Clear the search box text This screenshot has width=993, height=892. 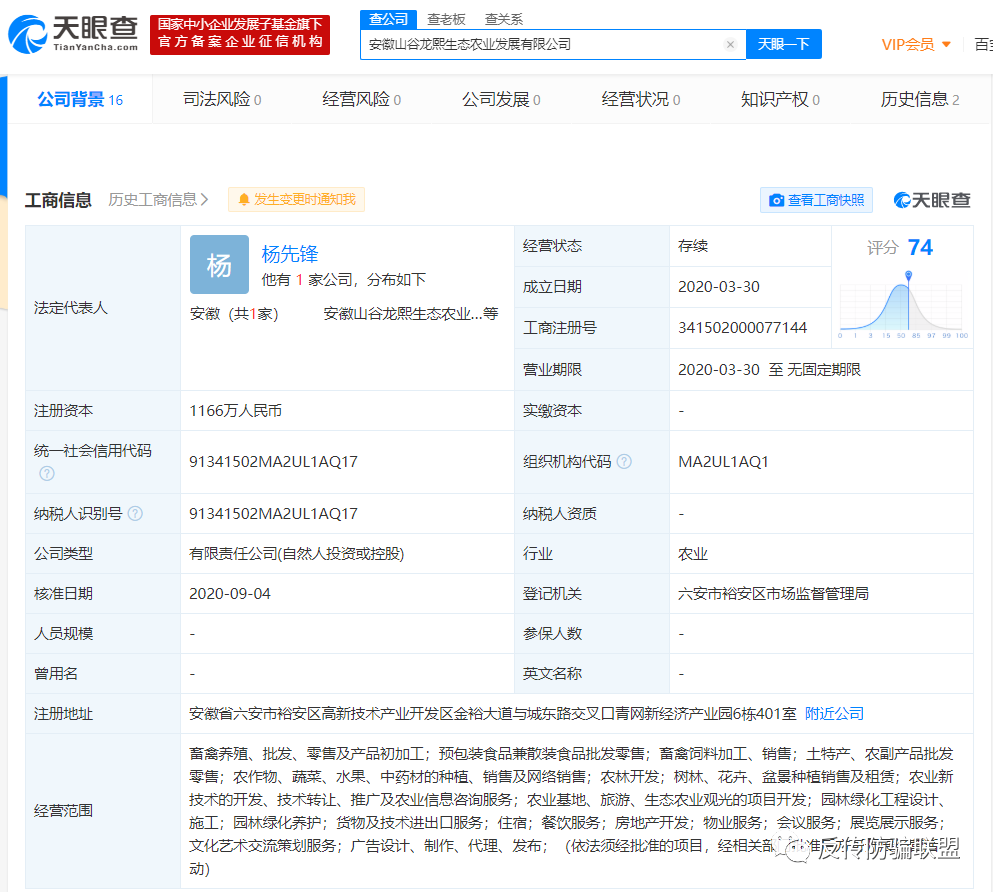tap(730, 44)
